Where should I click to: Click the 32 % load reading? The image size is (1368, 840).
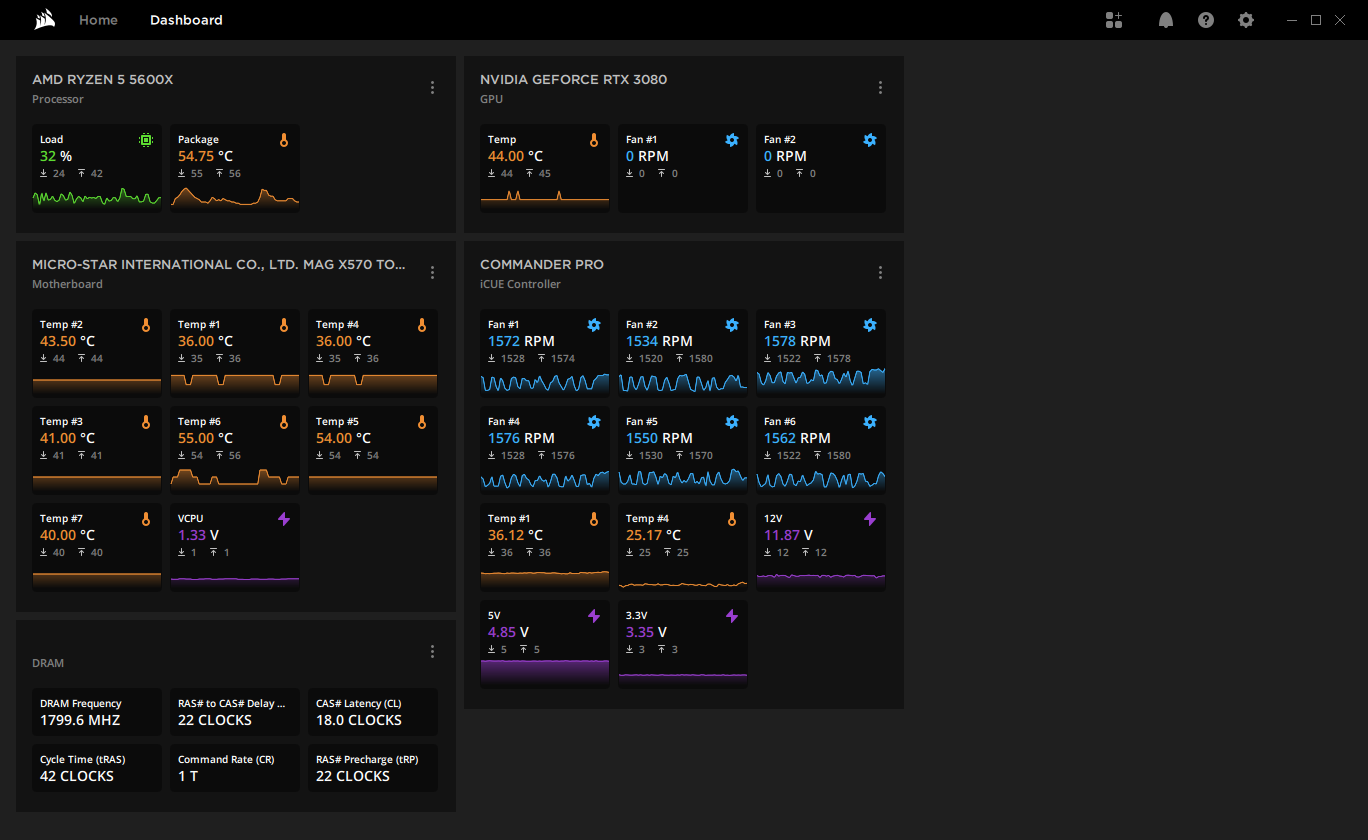point(56,156)
